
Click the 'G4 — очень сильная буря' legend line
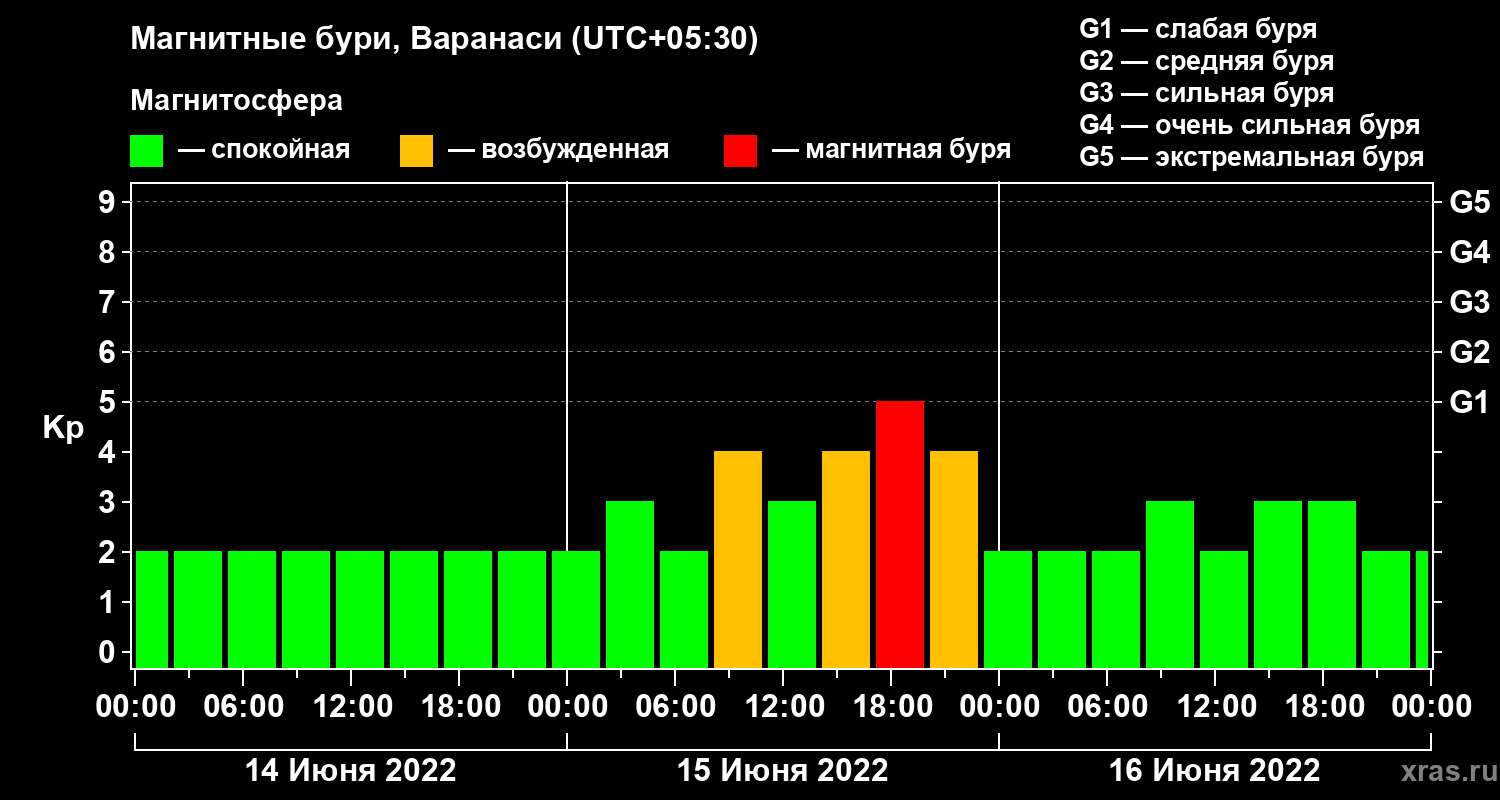(x=1249, y=125)
